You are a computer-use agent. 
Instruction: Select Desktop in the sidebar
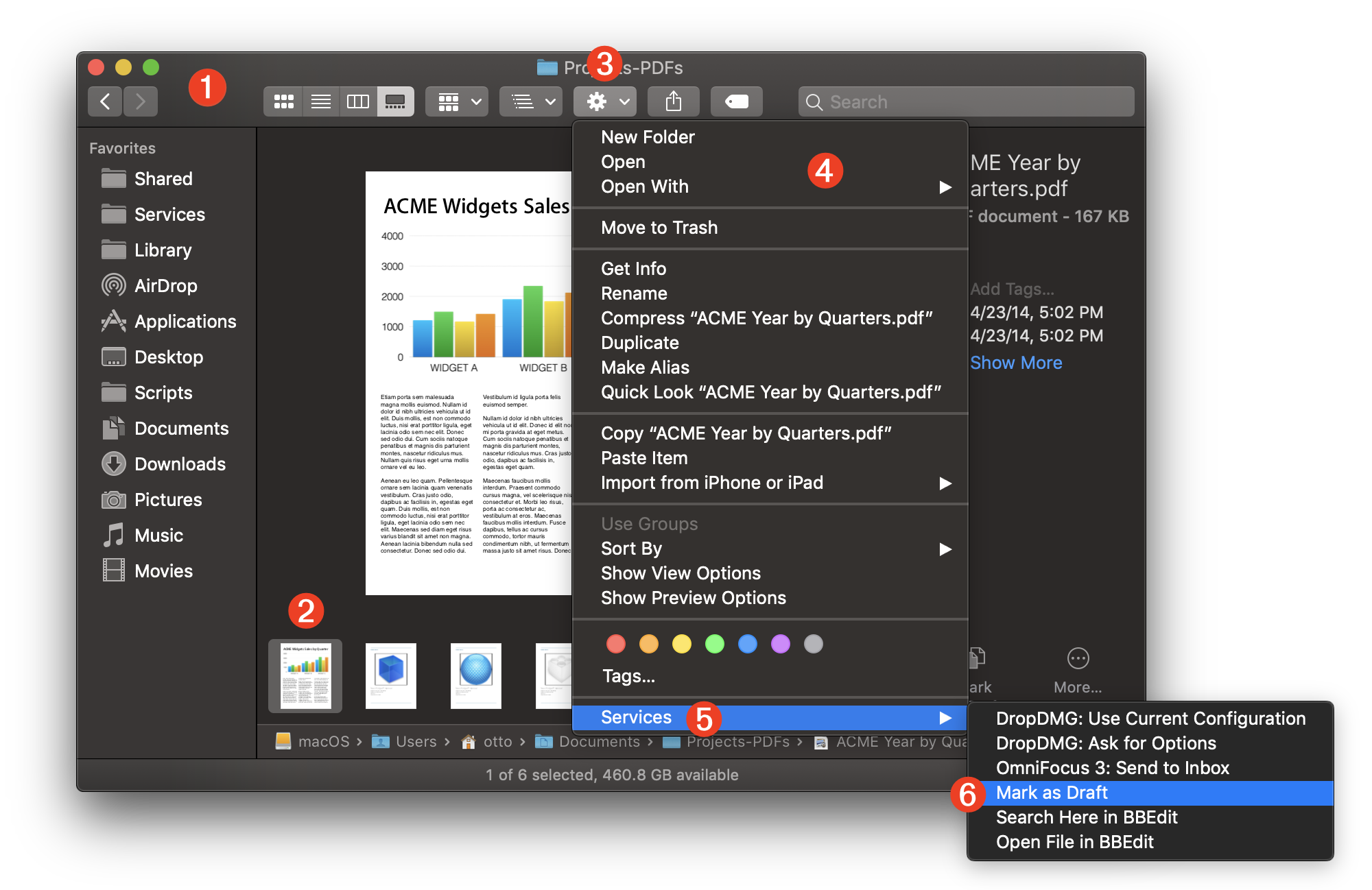(169, 357)
